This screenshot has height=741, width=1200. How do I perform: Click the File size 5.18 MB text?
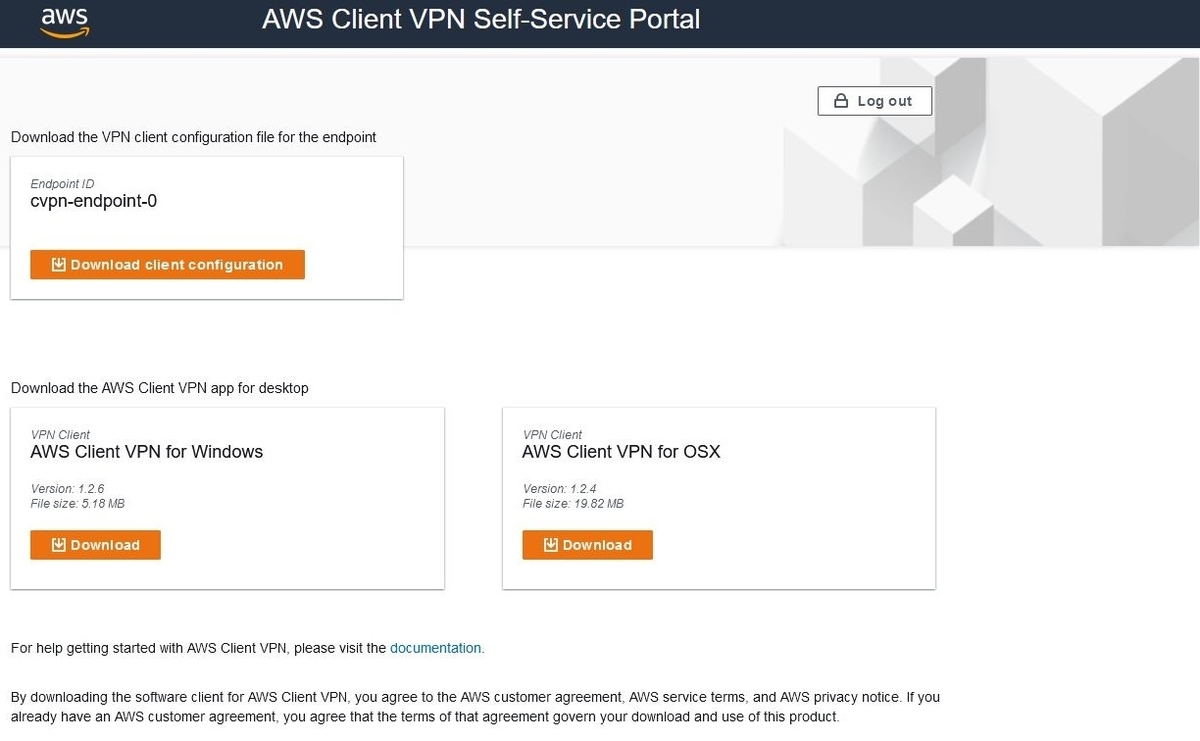[x=78, y=504]
